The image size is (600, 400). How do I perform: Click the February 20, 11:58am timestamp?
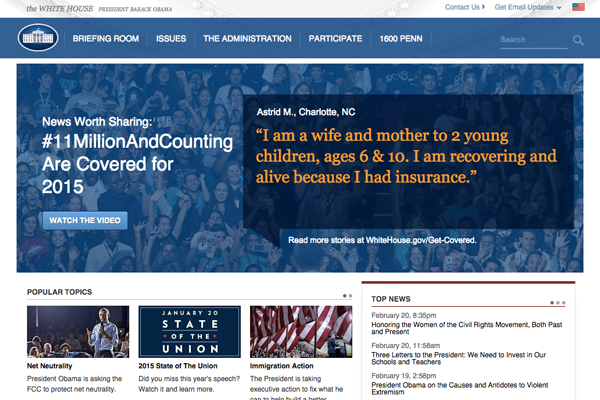pyautogui.click(x=406, y=346)
